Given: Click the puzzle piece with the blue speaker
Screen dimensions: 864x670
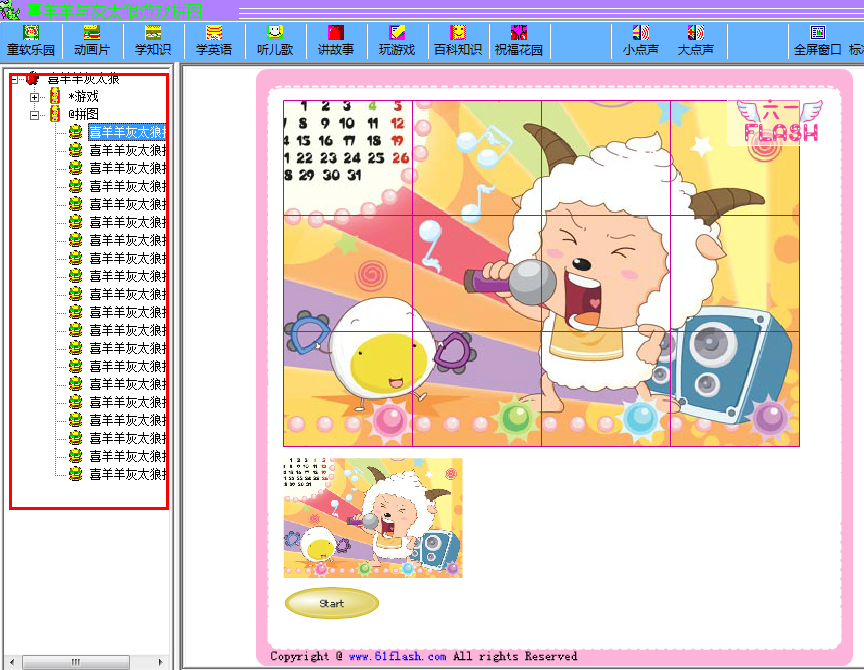Looking at the screenshot, I should click(x=735, y=388).
